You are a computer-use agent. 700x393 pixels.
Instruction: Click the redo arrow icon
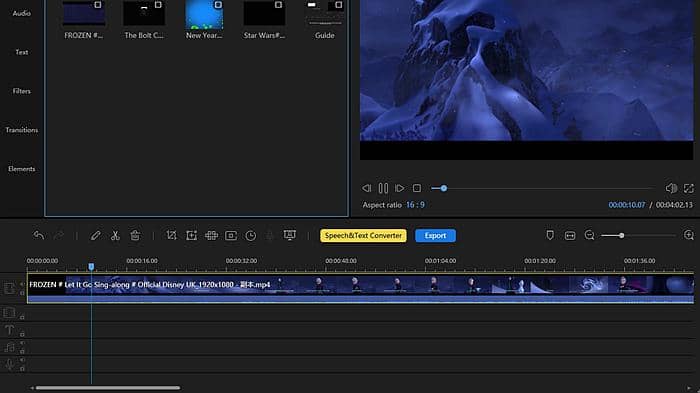pyautogui.click(x=58, y=235)
